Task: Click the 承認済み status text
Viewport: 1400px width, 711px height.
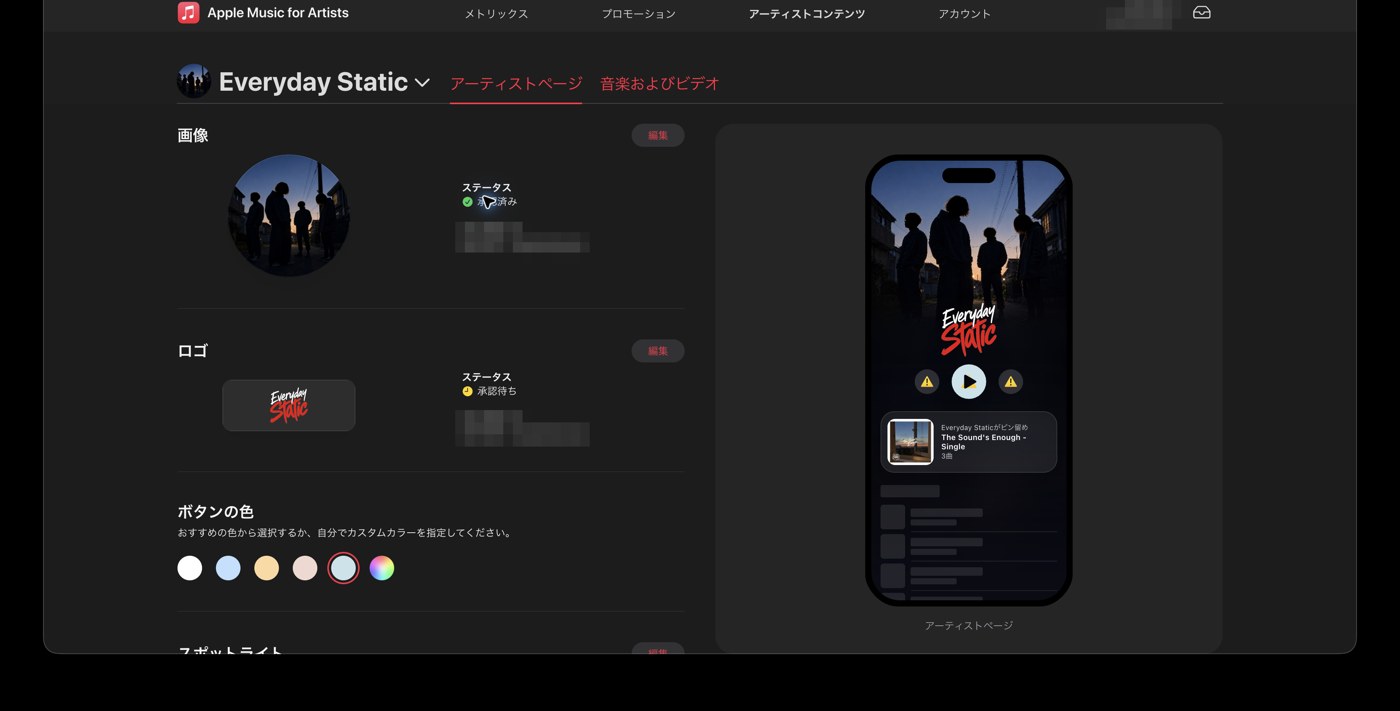Action: click(497, 202)
